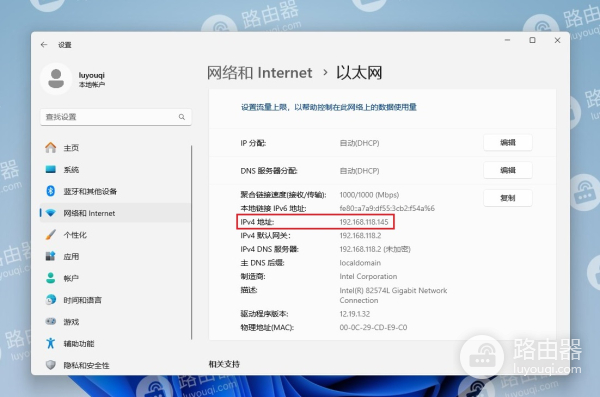Select the 自动(DHCP) value for IP 分配
Image resolution: width=600 pixels, height=397 pixels.
click(359, 143)
